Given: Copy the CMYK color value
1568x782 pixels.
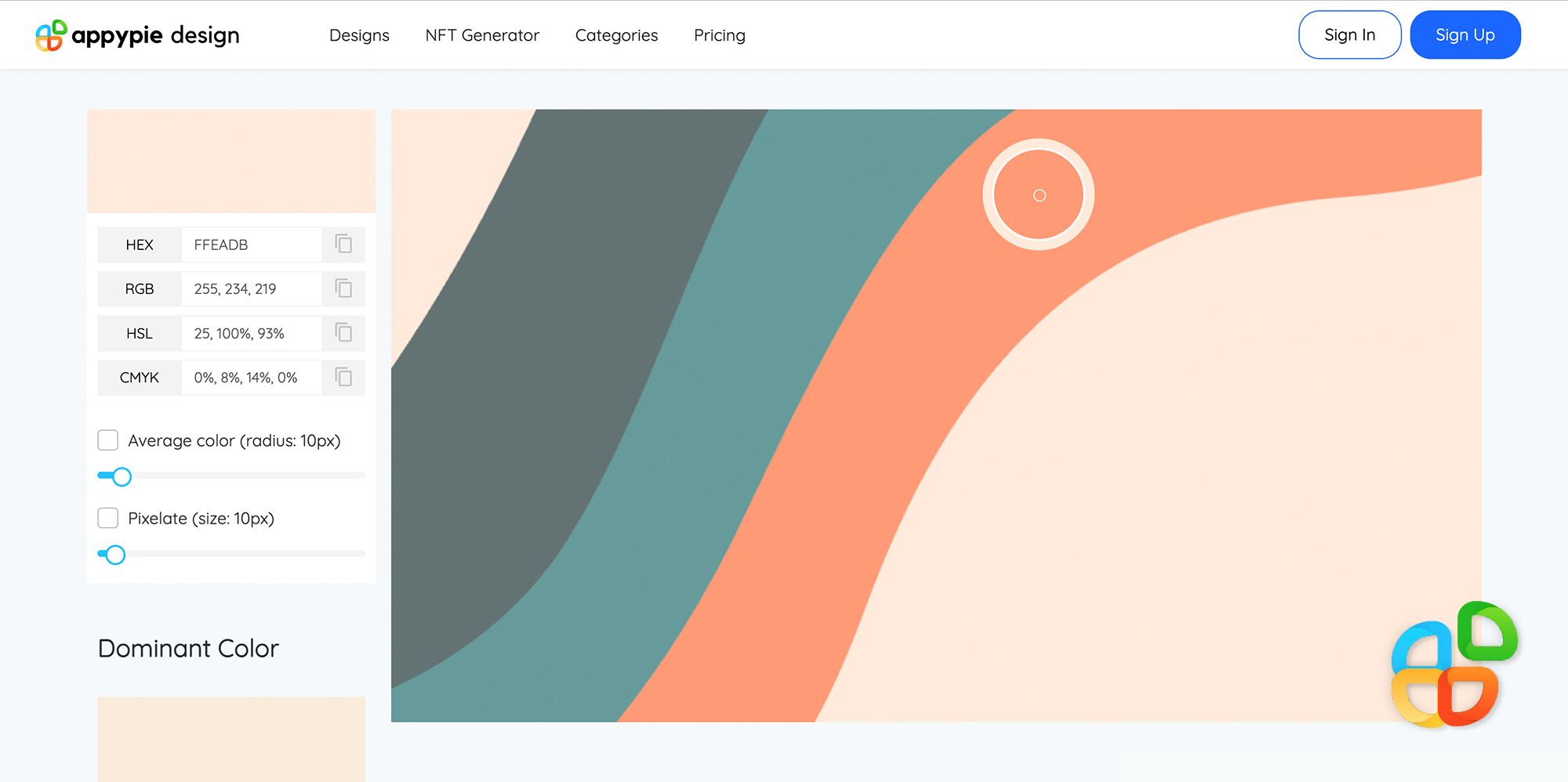Looking at the screenshot, I should pos(343,377).
